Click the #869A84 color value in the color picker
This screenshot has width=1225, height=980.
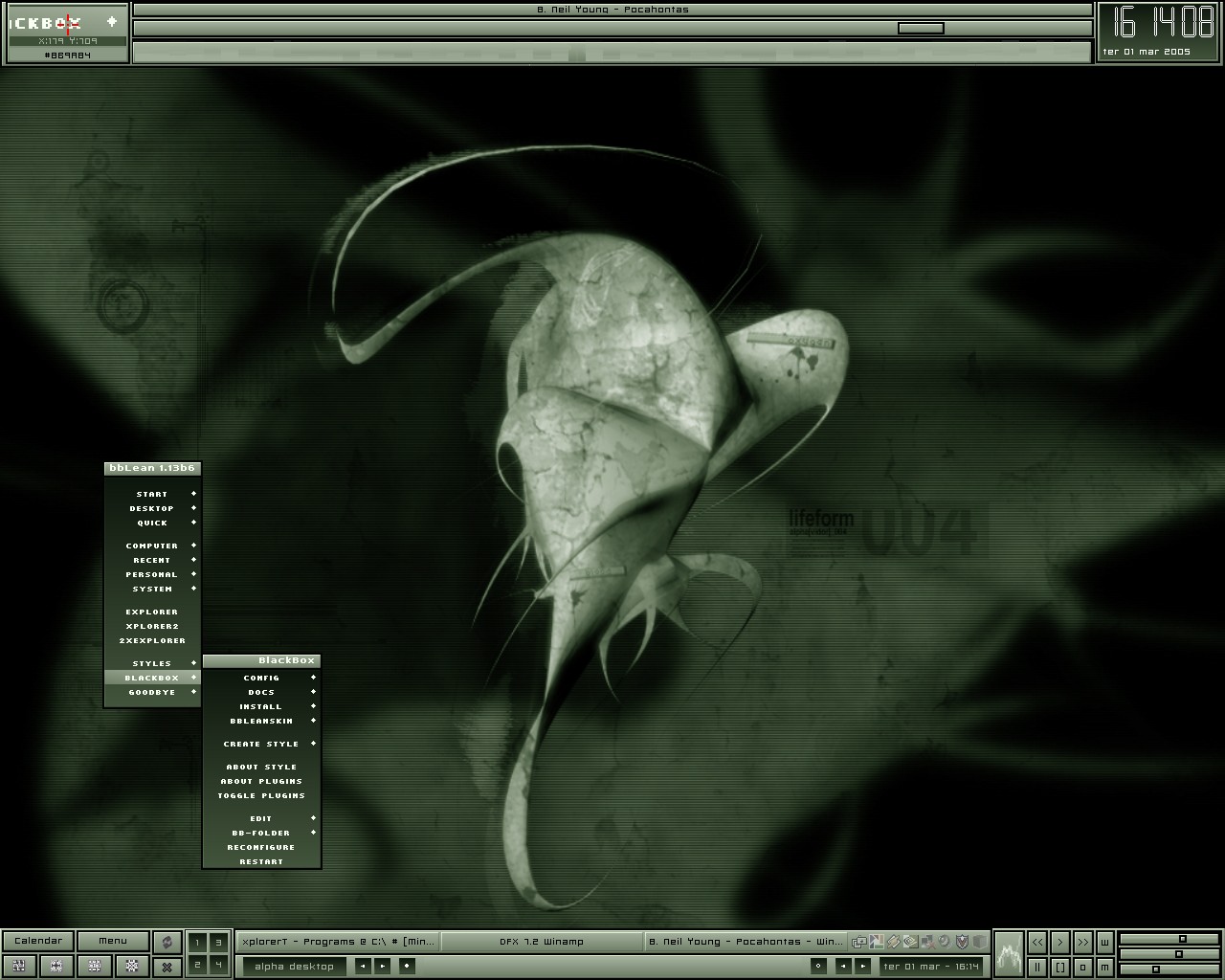tap(67, 56)
